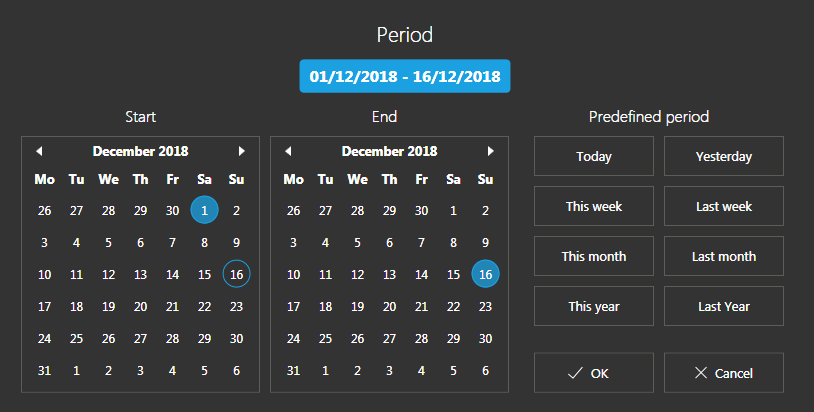Open End calendar month header December 2018

click(x=389, y=151)
